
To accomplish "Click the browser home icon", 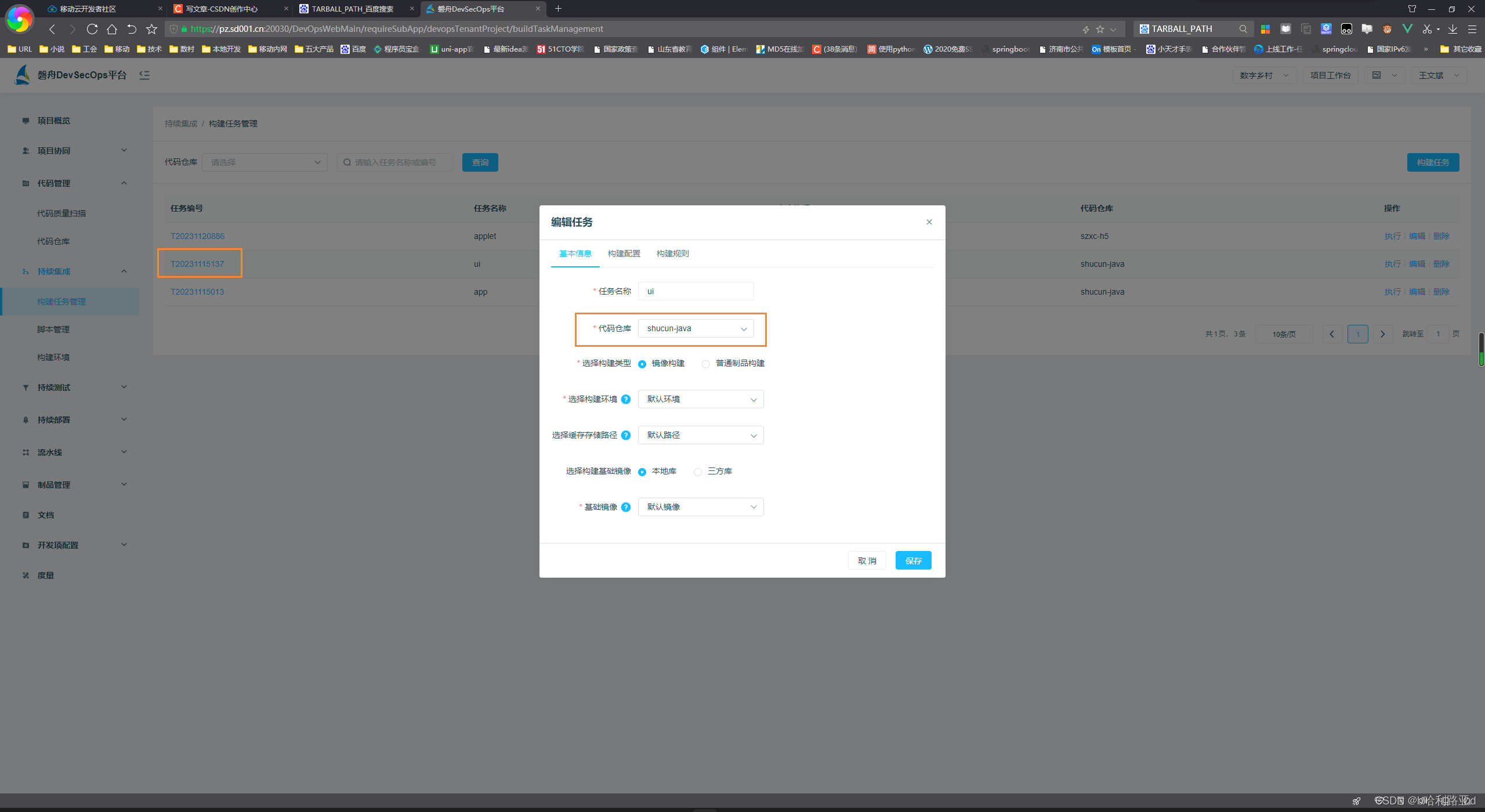I will click(x=111, y=29).
